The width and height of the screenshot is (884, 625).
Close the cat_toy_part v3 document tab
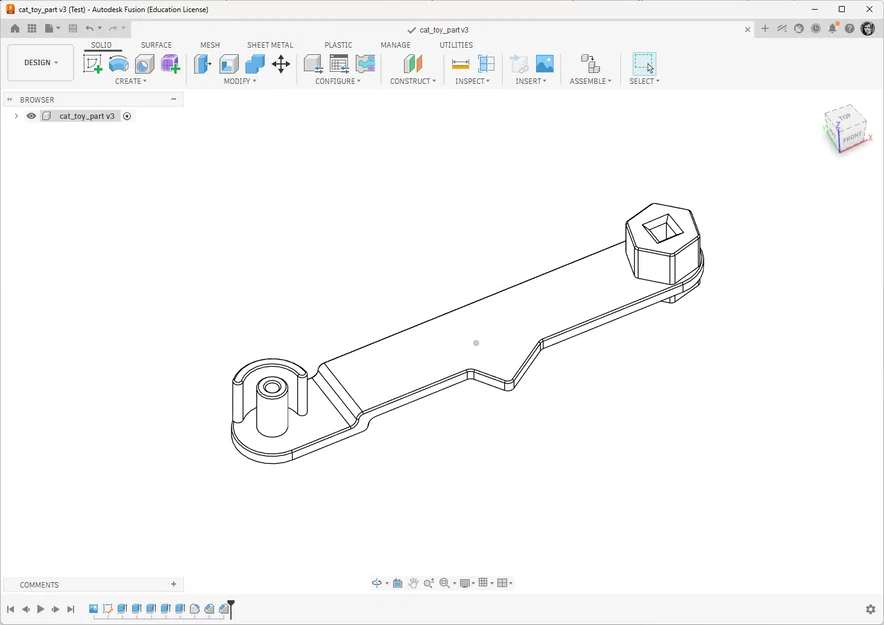pyautogui.click(x=748, y=29)
